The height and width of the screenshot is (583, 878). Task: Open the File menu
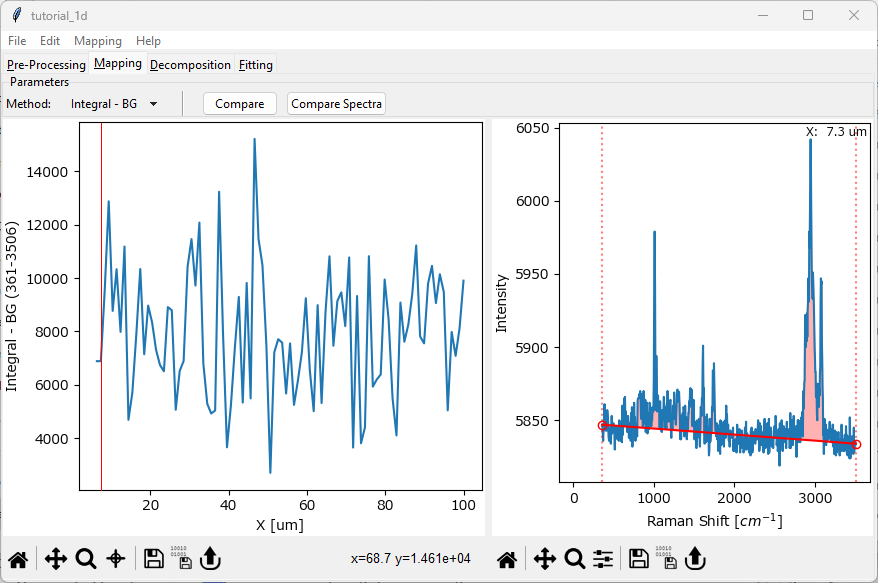tap(17, 41)
